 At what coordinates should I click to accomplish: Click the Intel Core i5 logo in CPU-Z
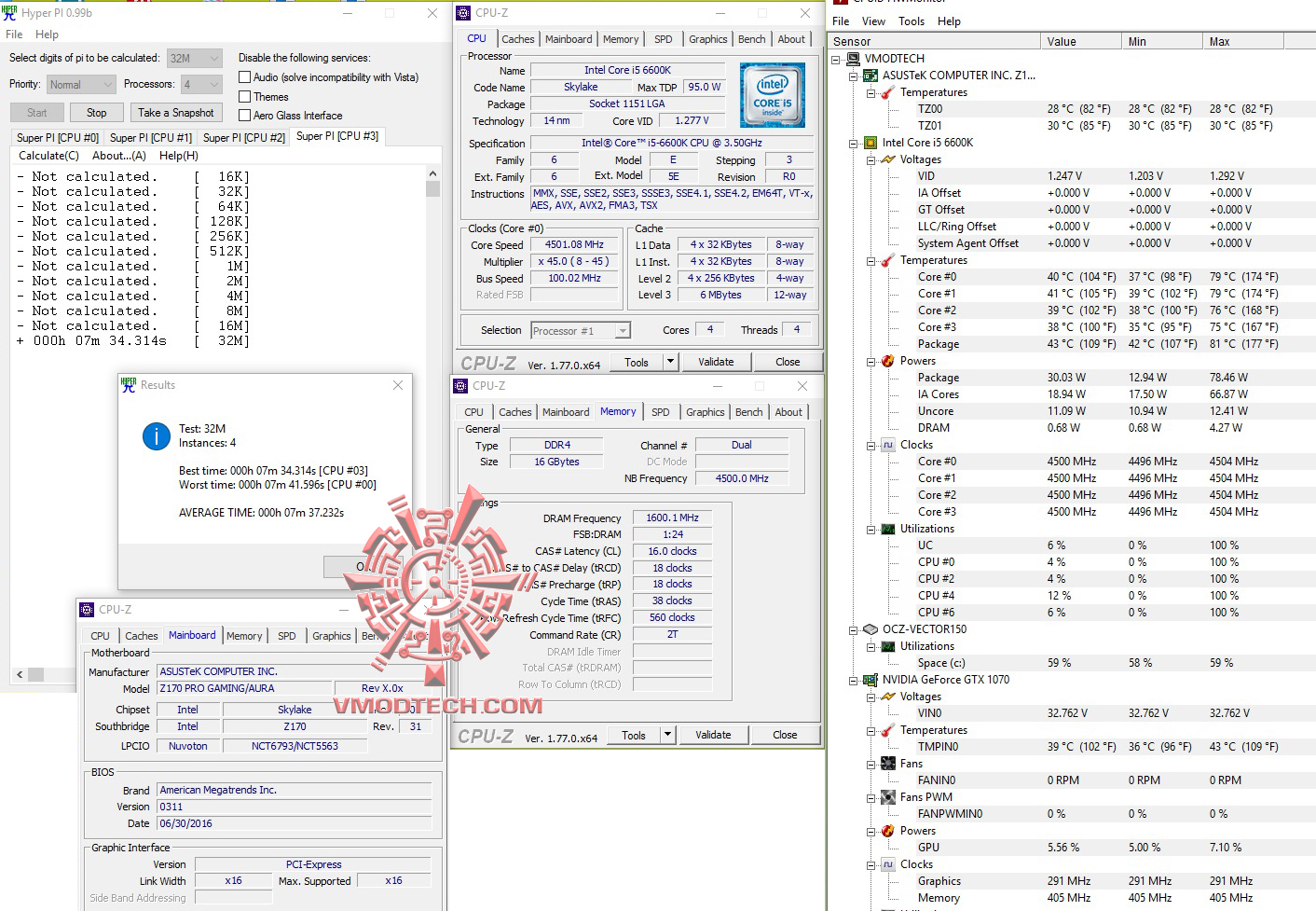[773, 94]
